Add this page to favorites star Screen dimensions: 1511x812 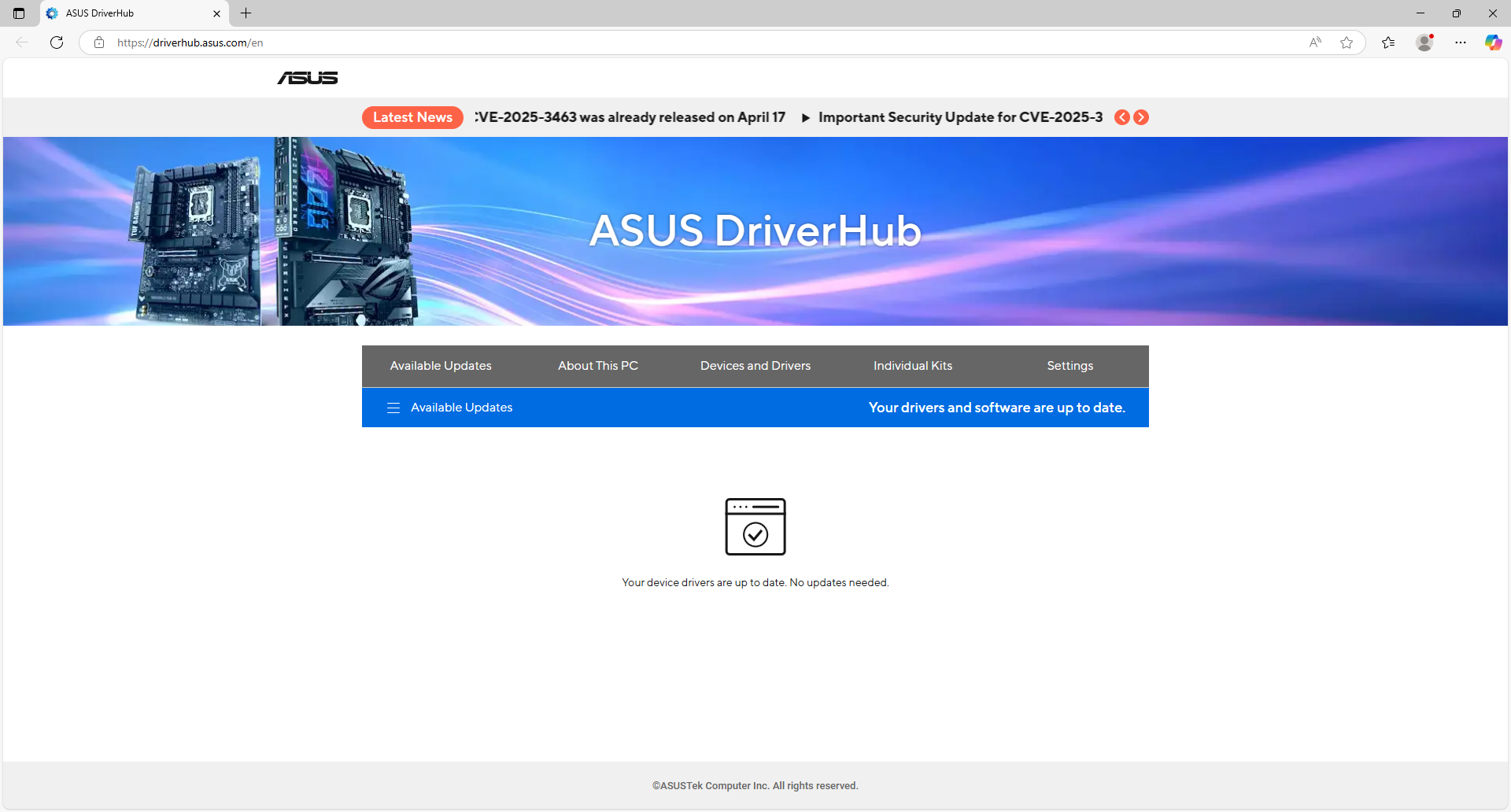pyautogui.click(x=1347, y=42)
